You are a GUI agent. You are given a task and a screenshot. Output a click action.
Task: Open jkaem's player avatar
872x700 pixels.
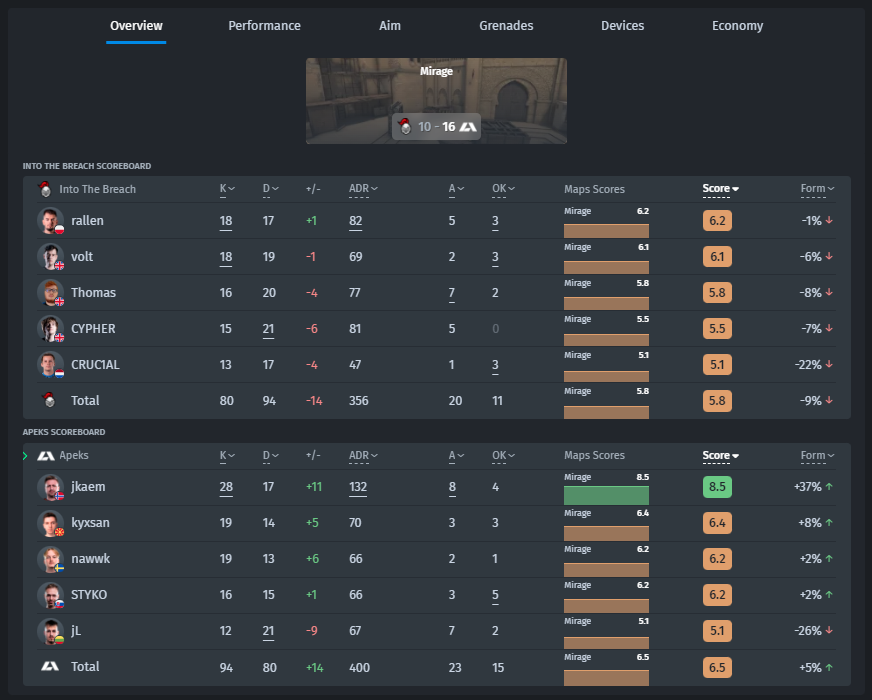click(x=51, y=487)
